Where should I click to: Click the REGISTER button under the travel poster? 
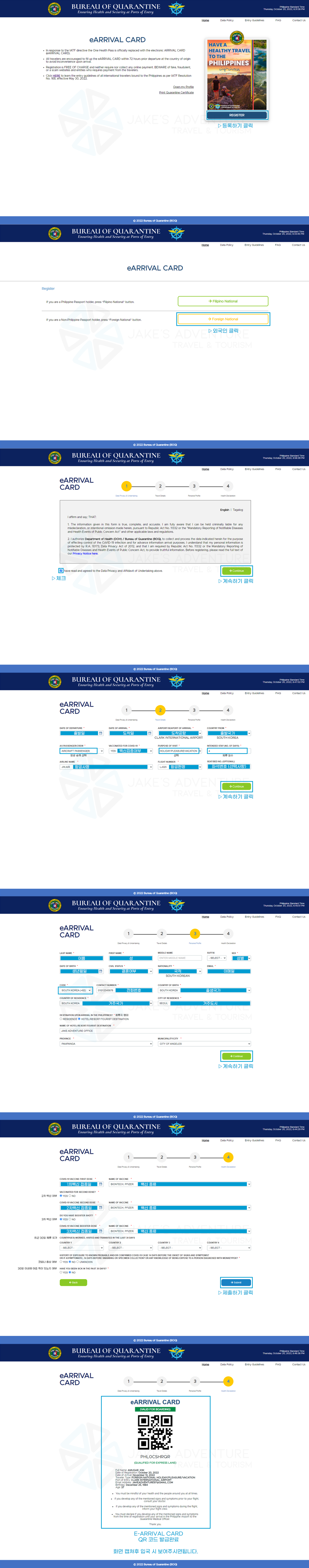[237, 115]
